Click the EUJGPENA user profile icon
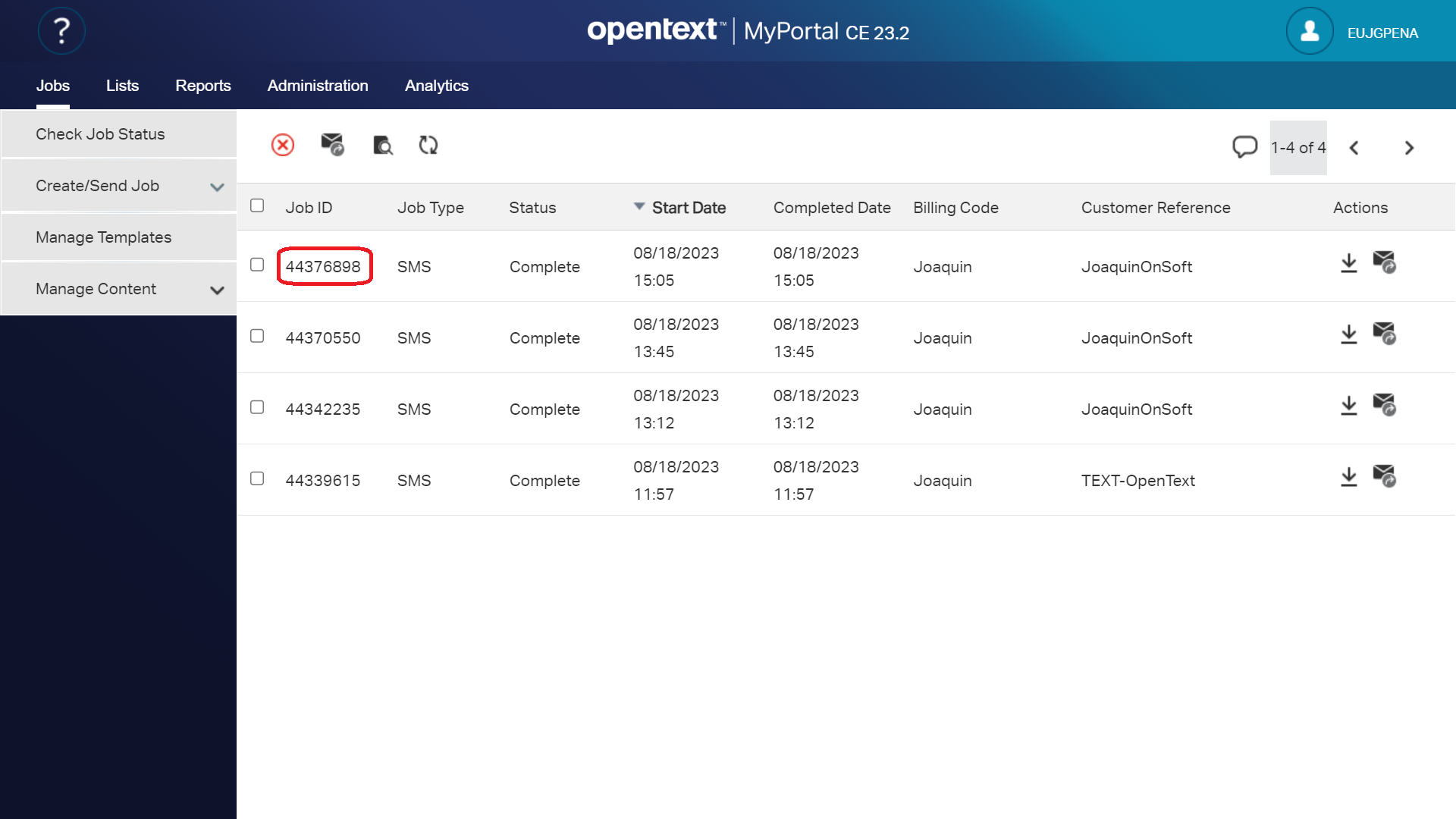This screenshot has height=819, width=1456. pyautogui.click(x=1309, y=32)
